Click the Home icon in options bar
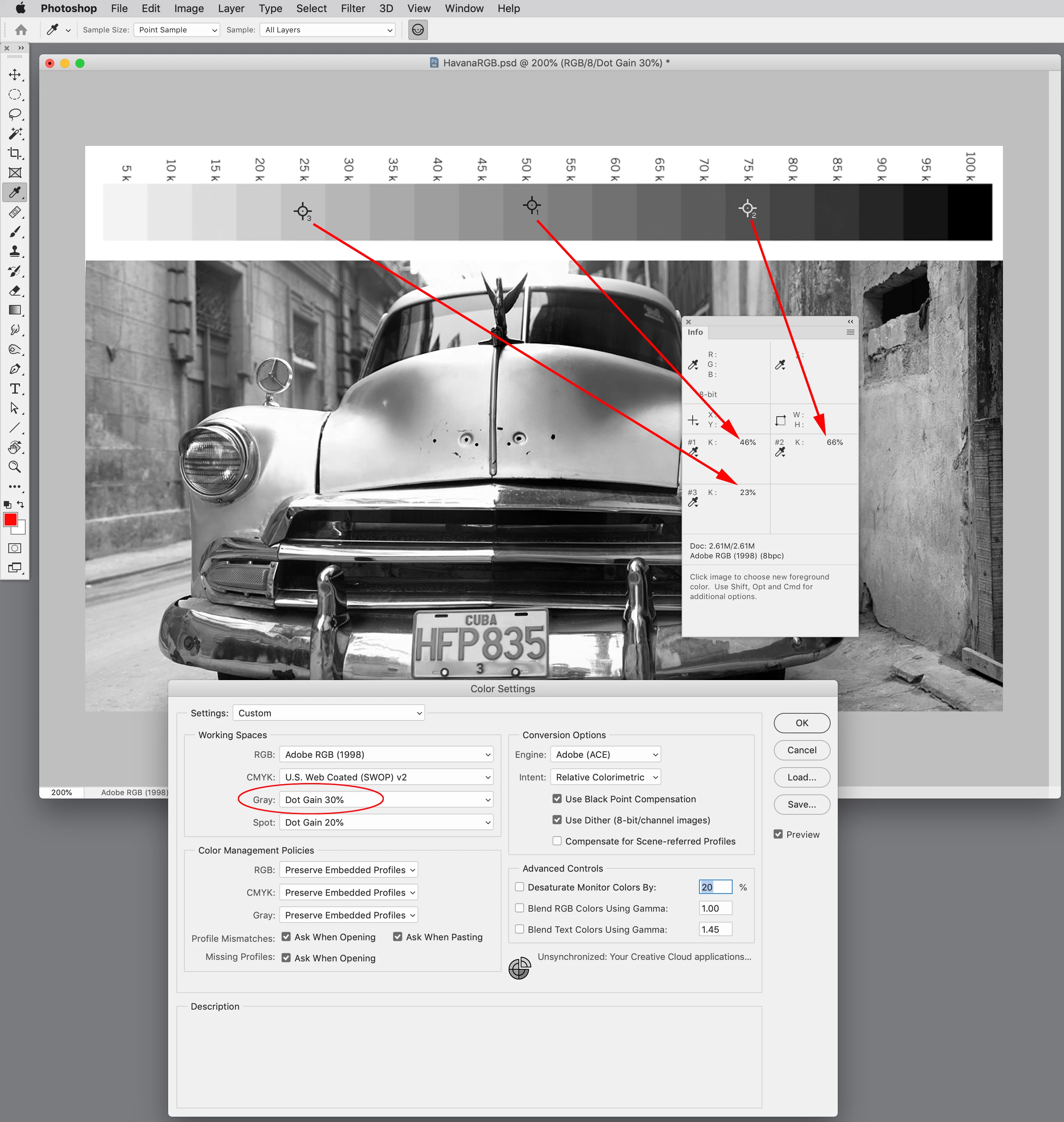The width and height of the screenshot is (1064, 1122). 21,30
